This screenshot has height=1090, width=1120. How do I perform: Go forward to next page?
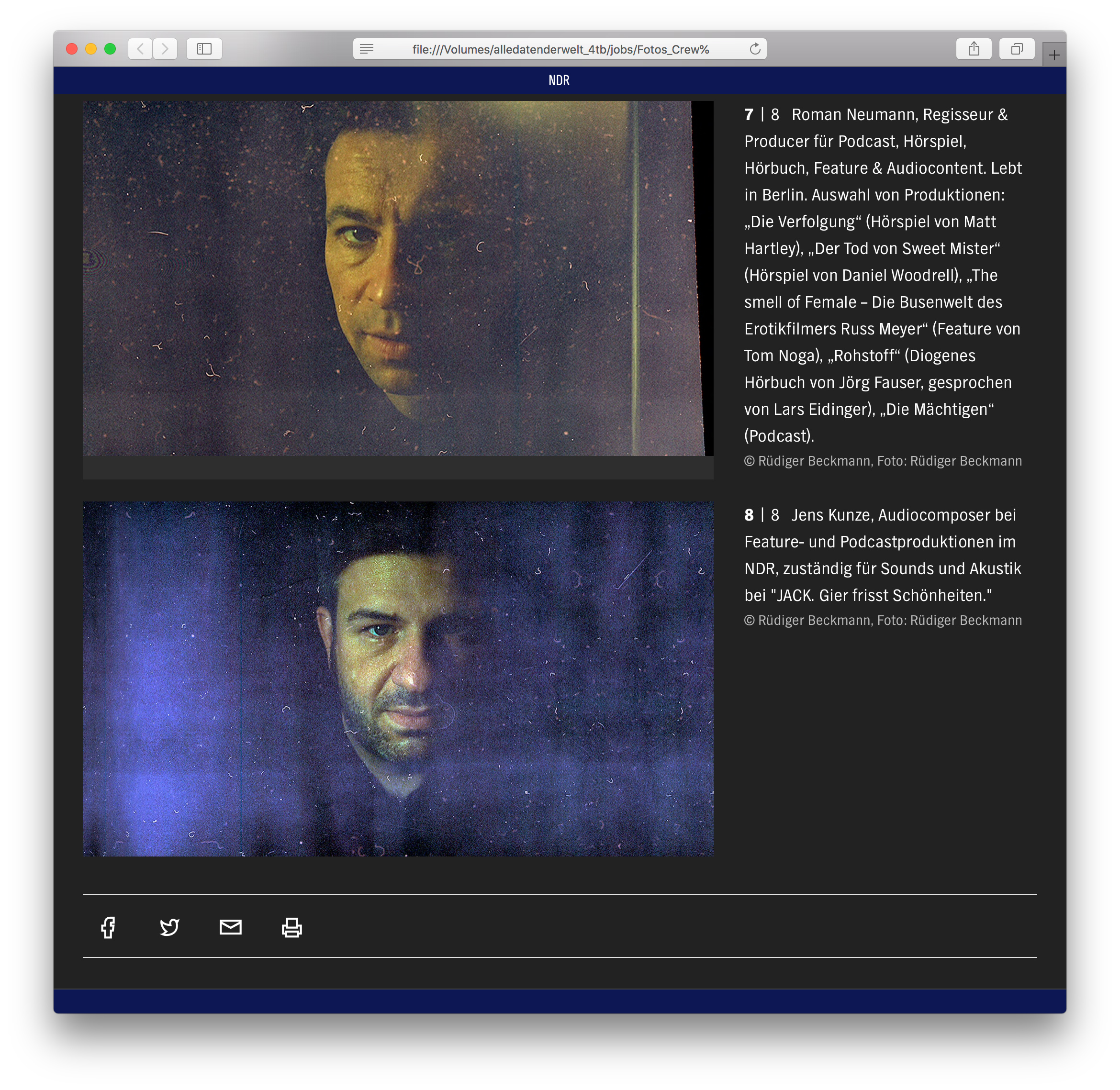(165, 49)
